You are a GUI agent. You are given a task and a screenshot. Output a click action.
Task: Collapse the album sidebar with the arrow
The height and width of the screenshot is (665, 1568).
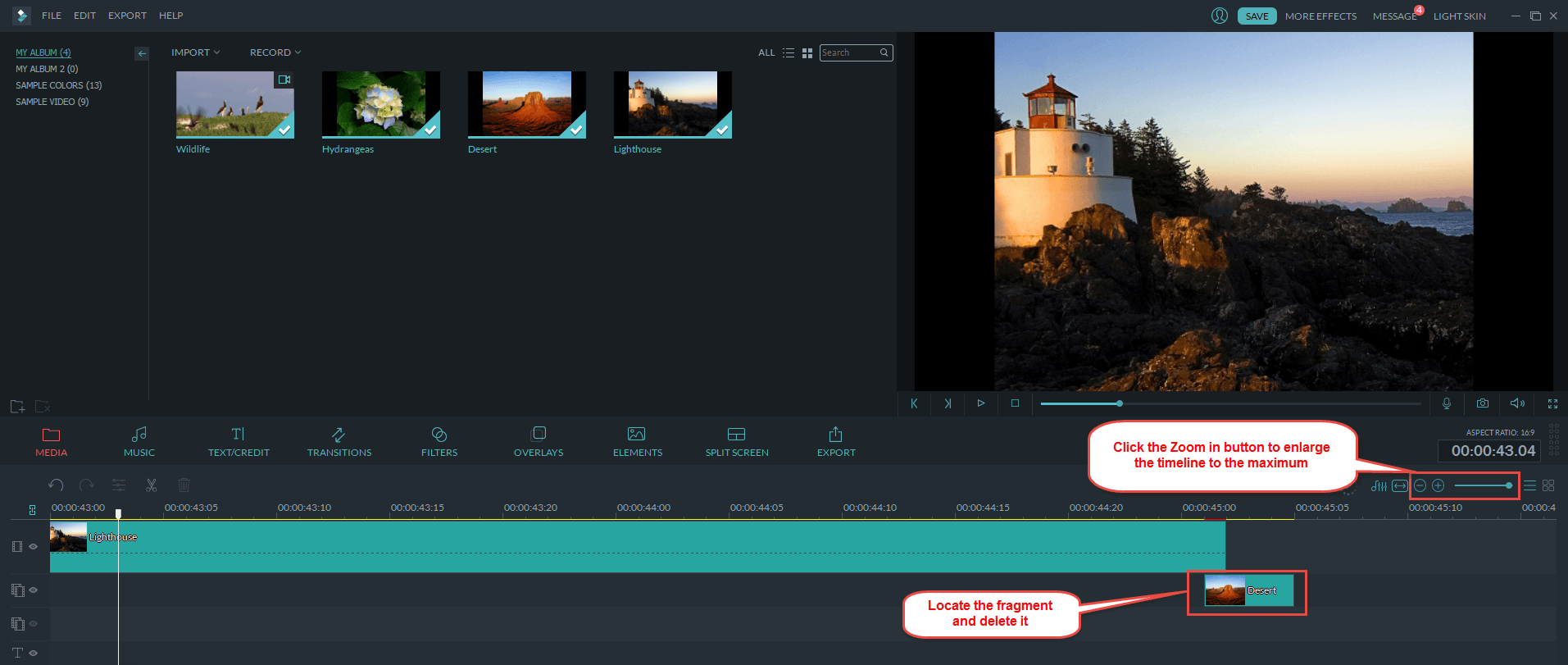[x=142, y=53]
